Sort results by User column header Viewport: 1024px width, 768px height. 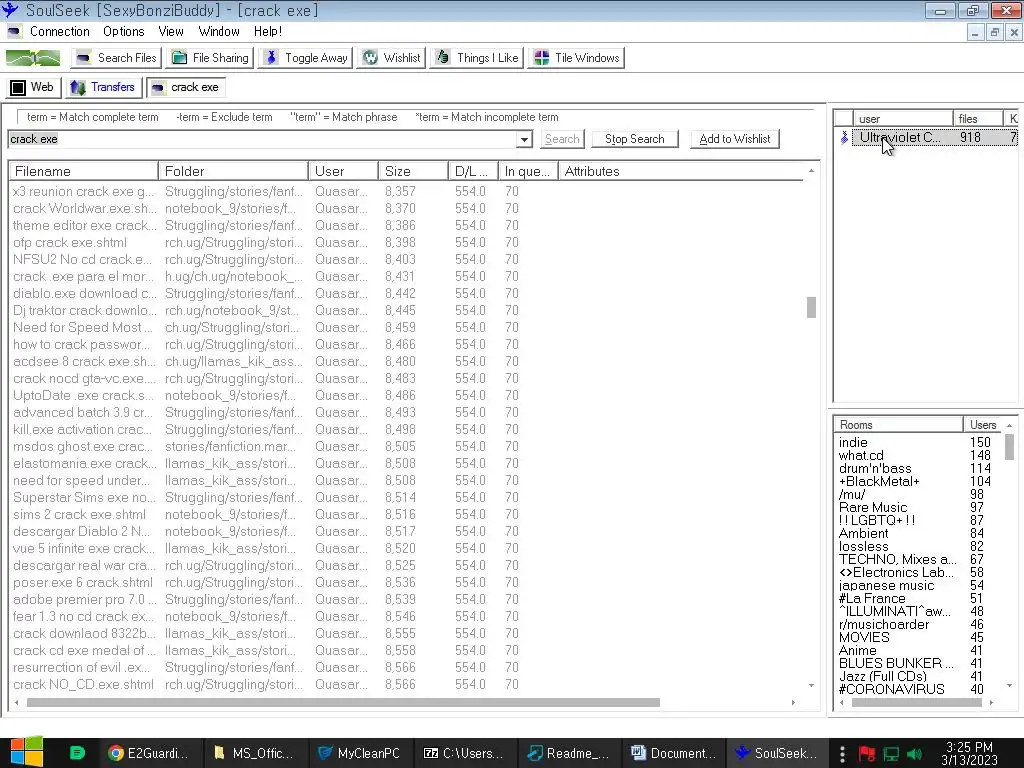[x=344, y=171]
